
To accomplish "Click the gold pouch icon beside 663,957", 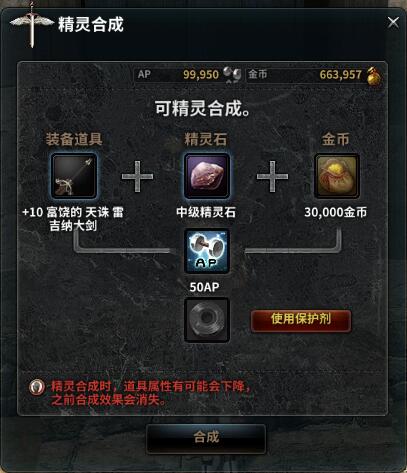I will [x=374, y=76].
